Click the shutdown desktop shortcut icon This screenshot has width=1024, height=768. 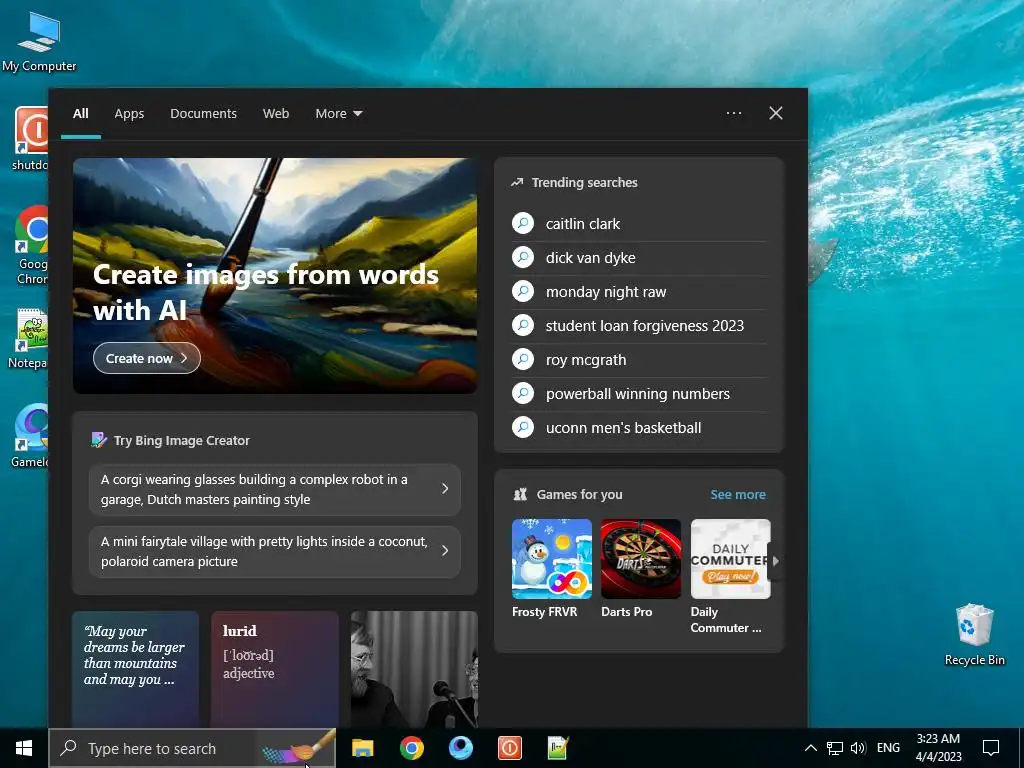(x=31, y=138)
